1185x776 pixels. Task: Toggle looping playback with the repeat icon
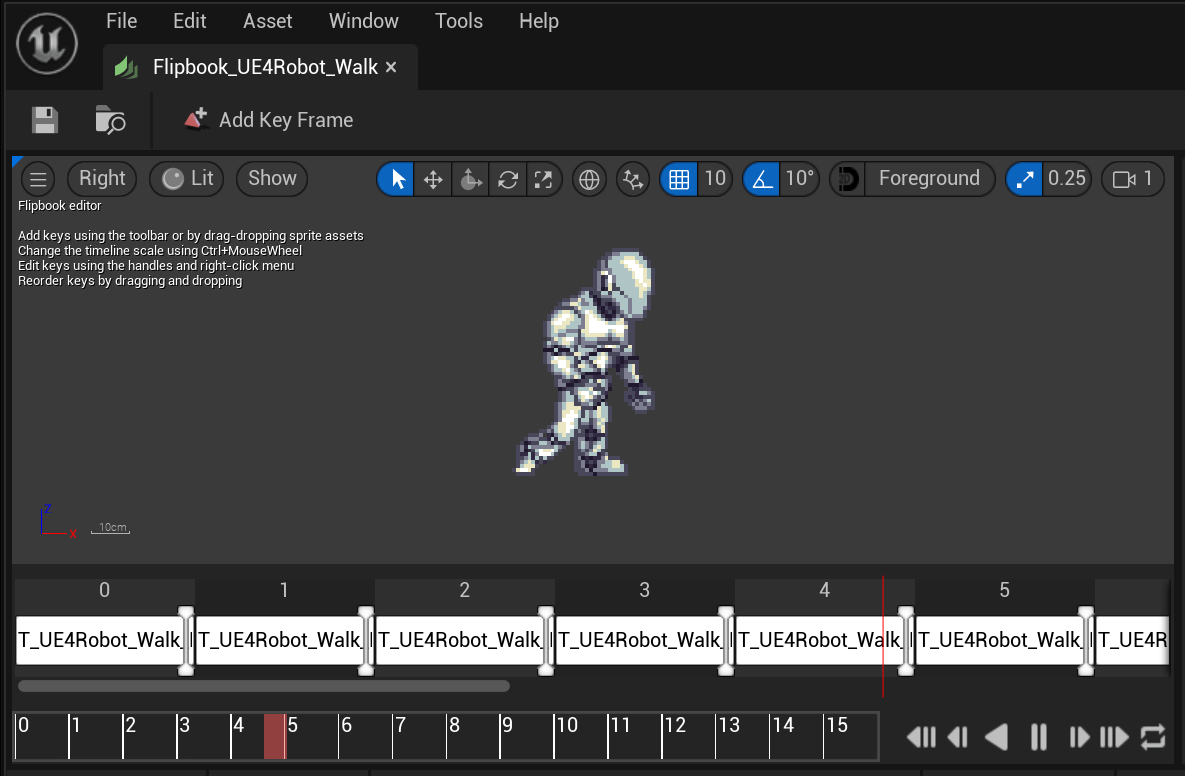pyautogui.click(x=1152, y=736)
